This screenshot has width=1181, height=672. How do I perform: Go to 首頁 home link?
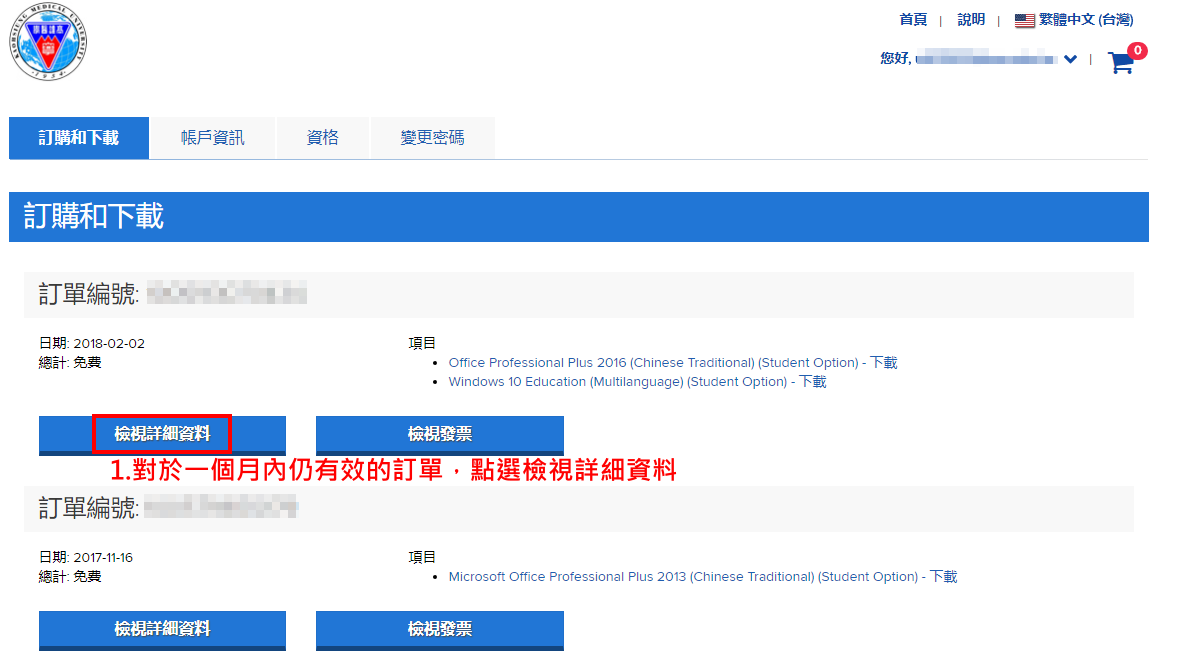(x=913, y=20)
